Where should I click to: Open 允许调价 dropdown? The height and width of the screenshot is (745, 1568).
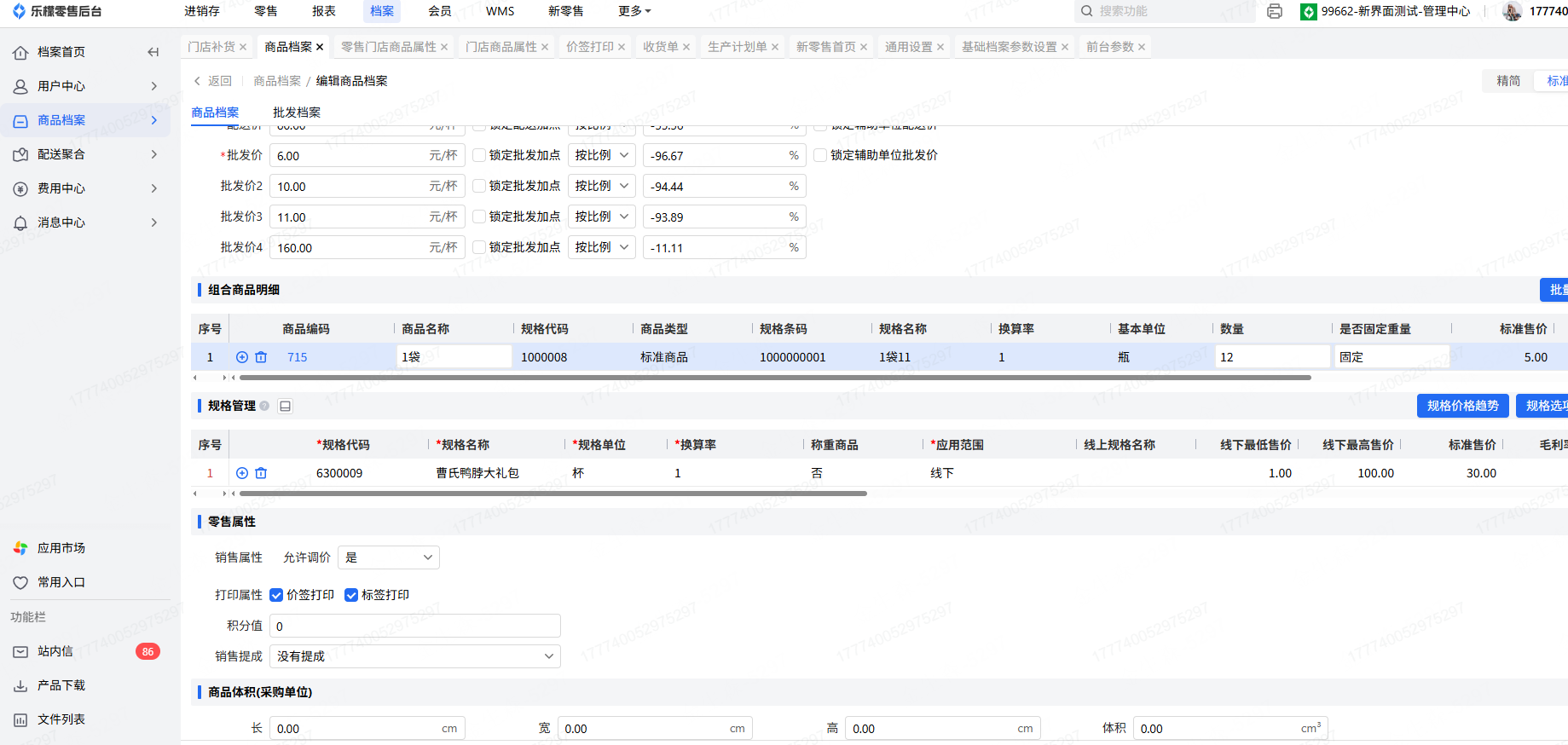[389, 557]
